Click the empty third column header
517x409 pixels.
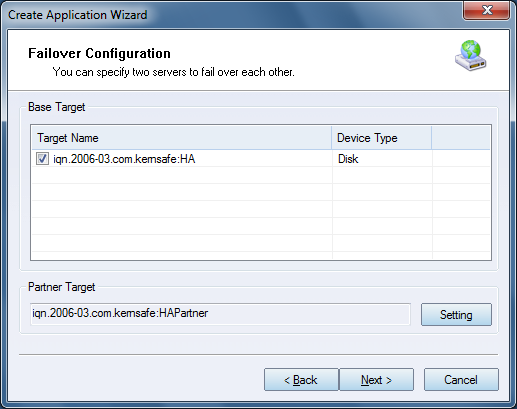click(461, 138)
